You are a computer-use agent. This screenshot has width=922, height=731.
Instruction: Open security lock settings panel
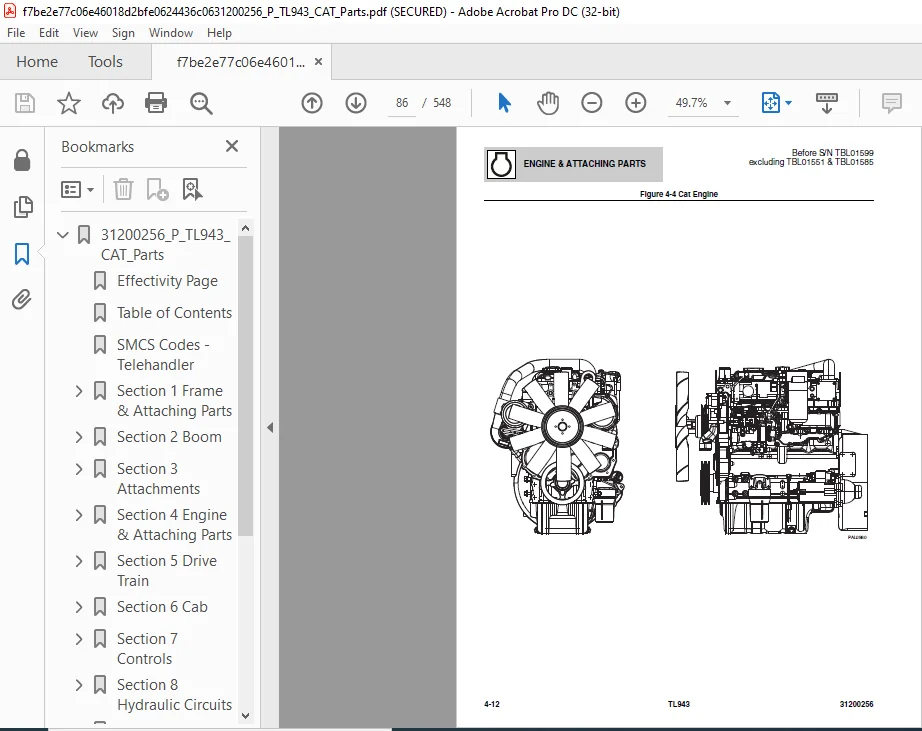22,160
